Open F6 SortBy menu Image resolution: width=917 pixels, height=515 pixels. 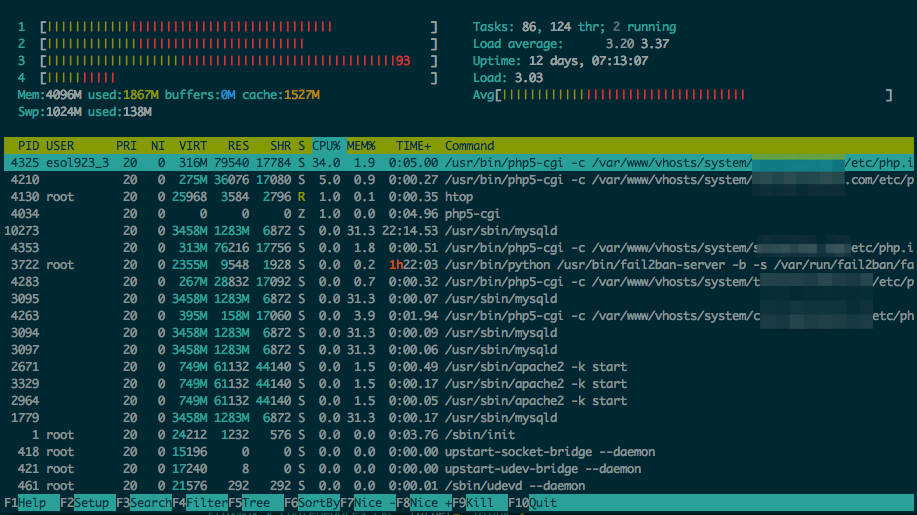tap(312, 503)
